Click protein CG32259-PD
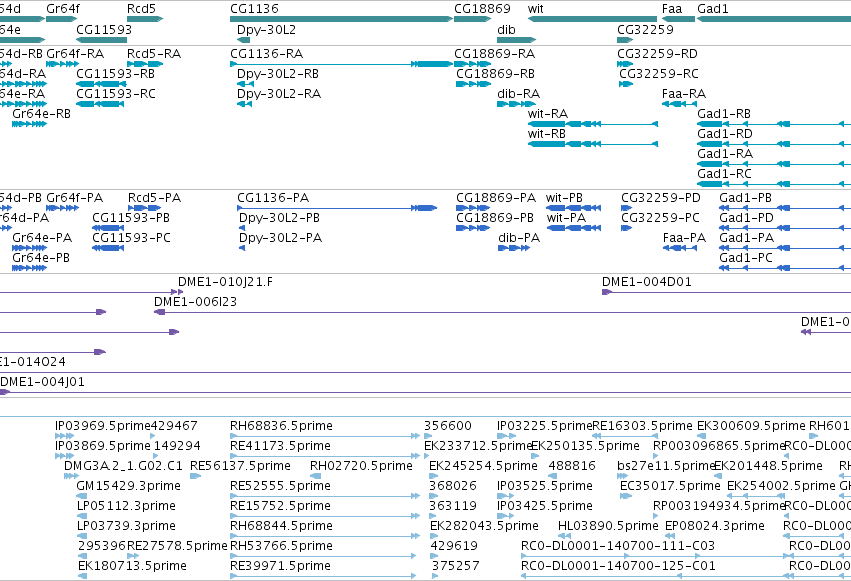This screenshot has height=581, width=851. tap(626, 208)
